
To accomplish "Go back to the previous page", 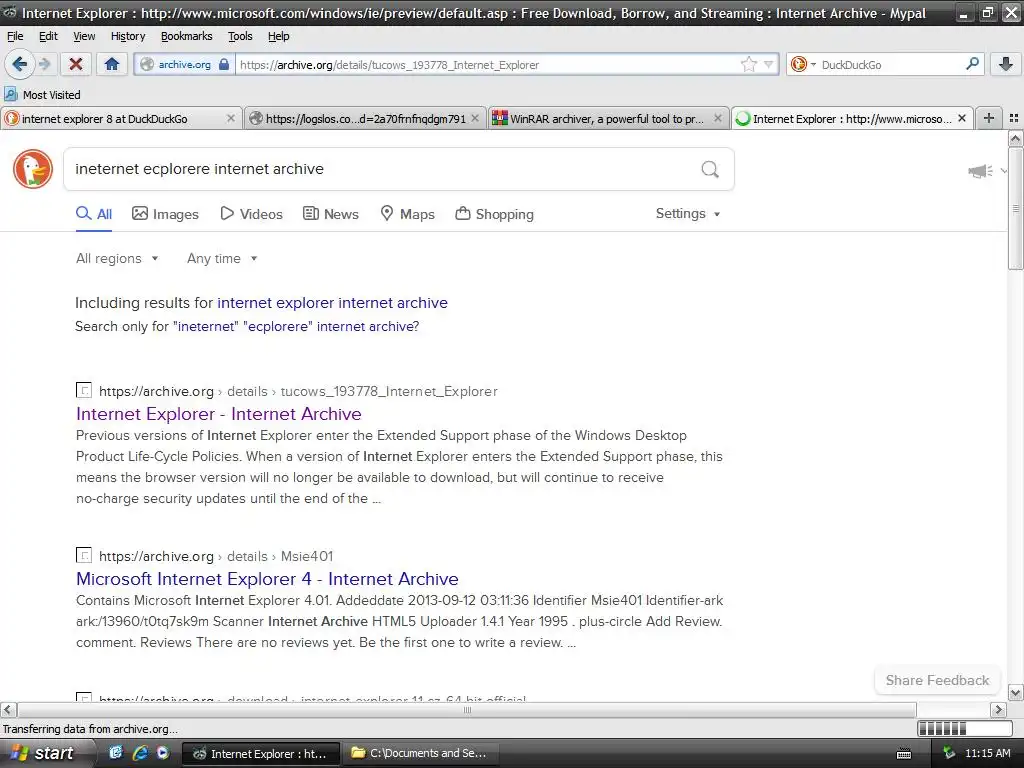I will pyautogui.click(x=19, y=64).
